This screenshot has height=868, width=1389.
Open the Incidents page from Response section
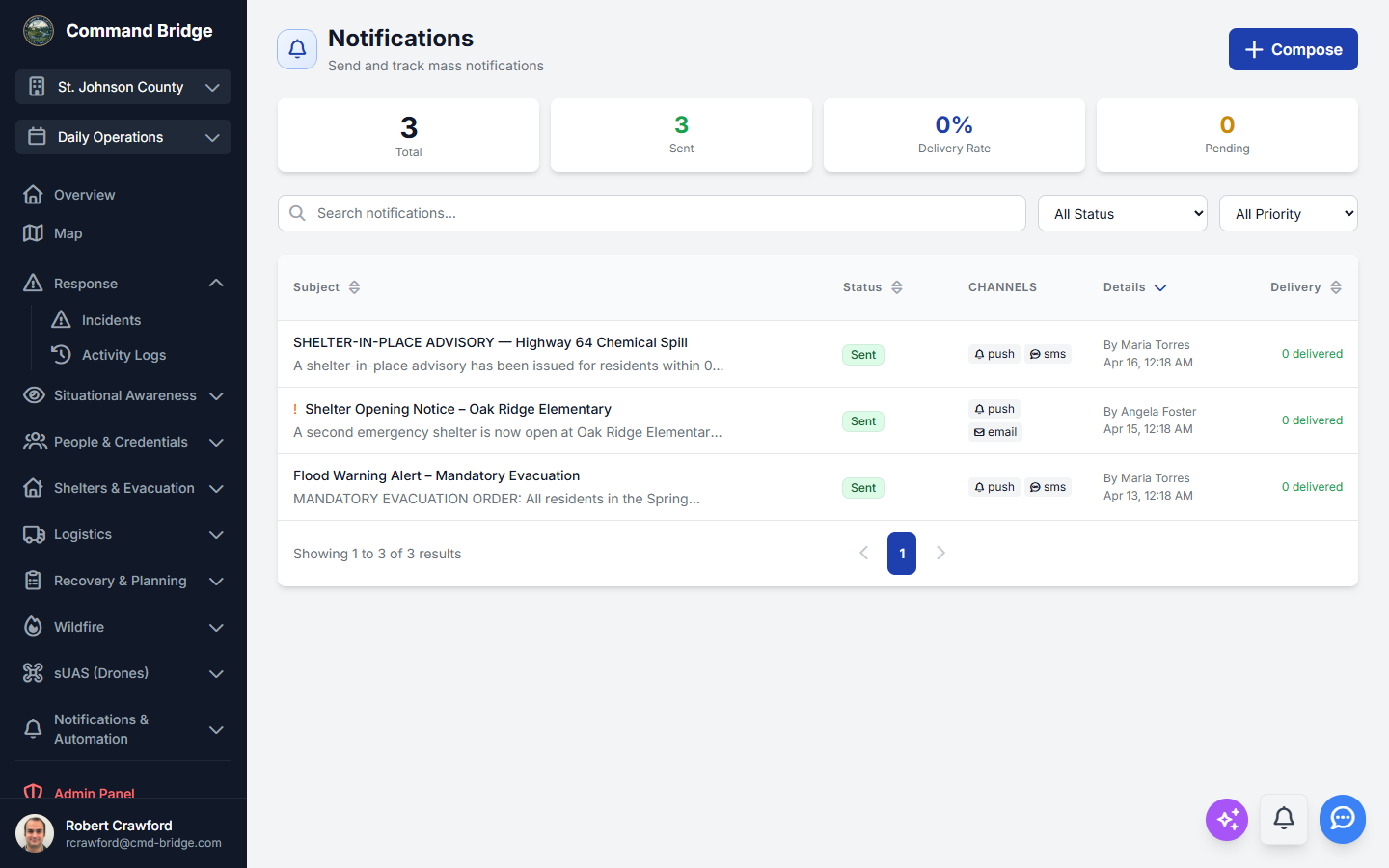(x=112, y=319)
